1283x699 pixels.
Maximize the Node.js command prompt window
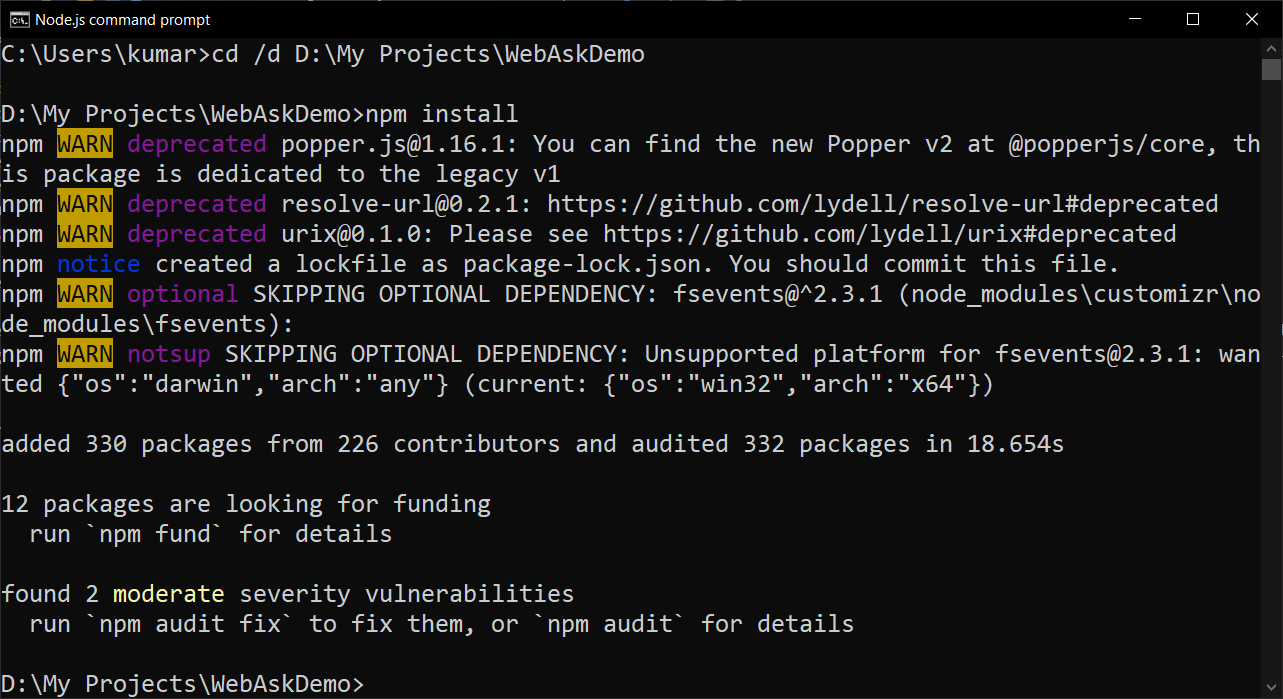tap(1193, 19)
